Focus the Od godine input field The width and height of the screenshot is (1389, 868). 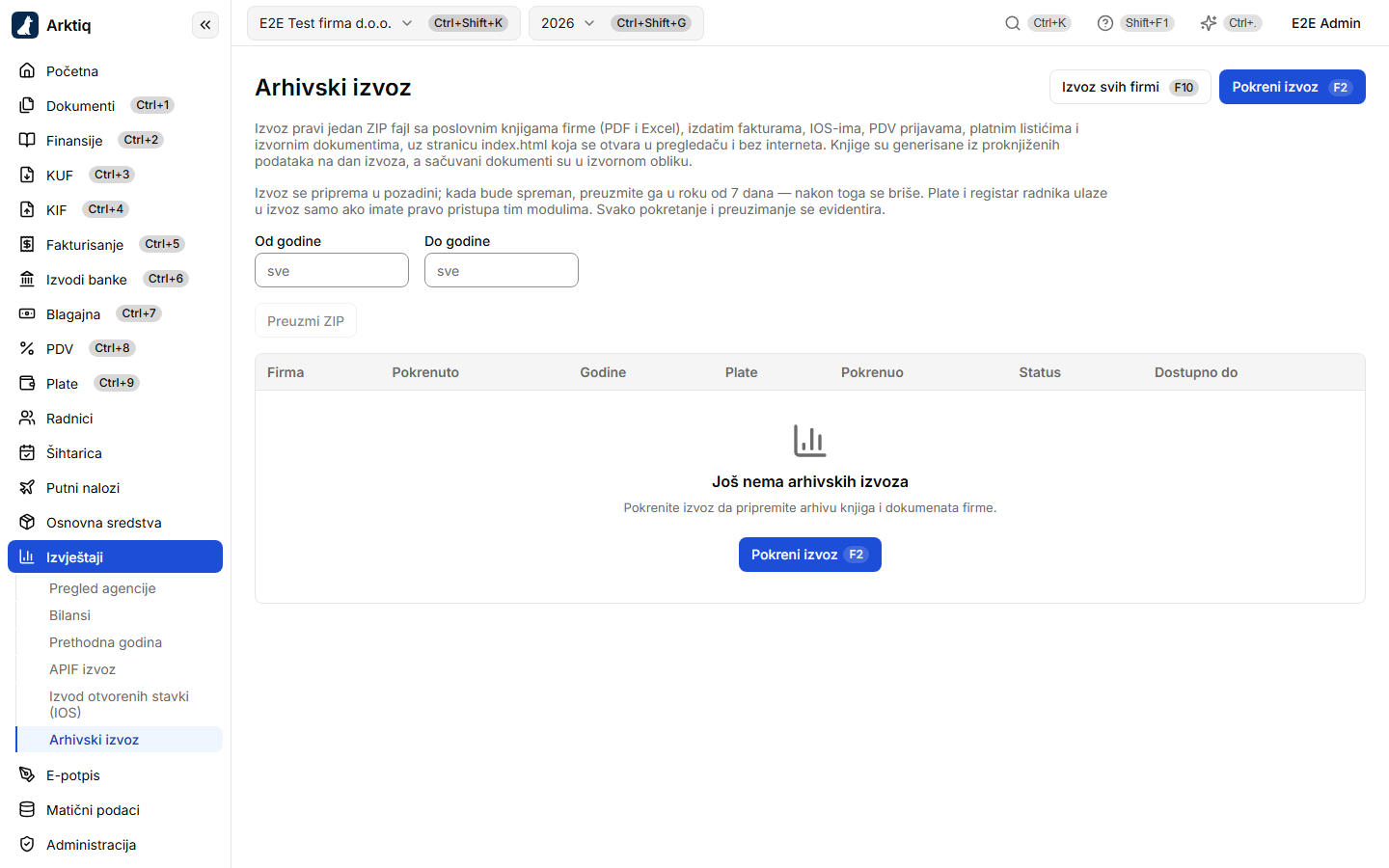click(332, 270)
